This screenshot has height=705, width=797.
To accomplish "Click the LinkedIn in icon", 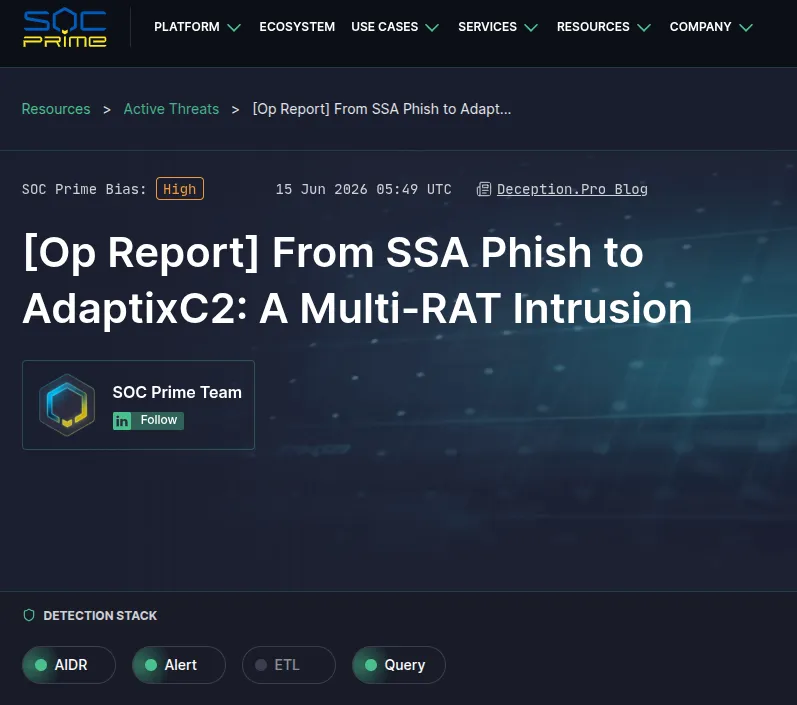I will click(x=122, y=421).
